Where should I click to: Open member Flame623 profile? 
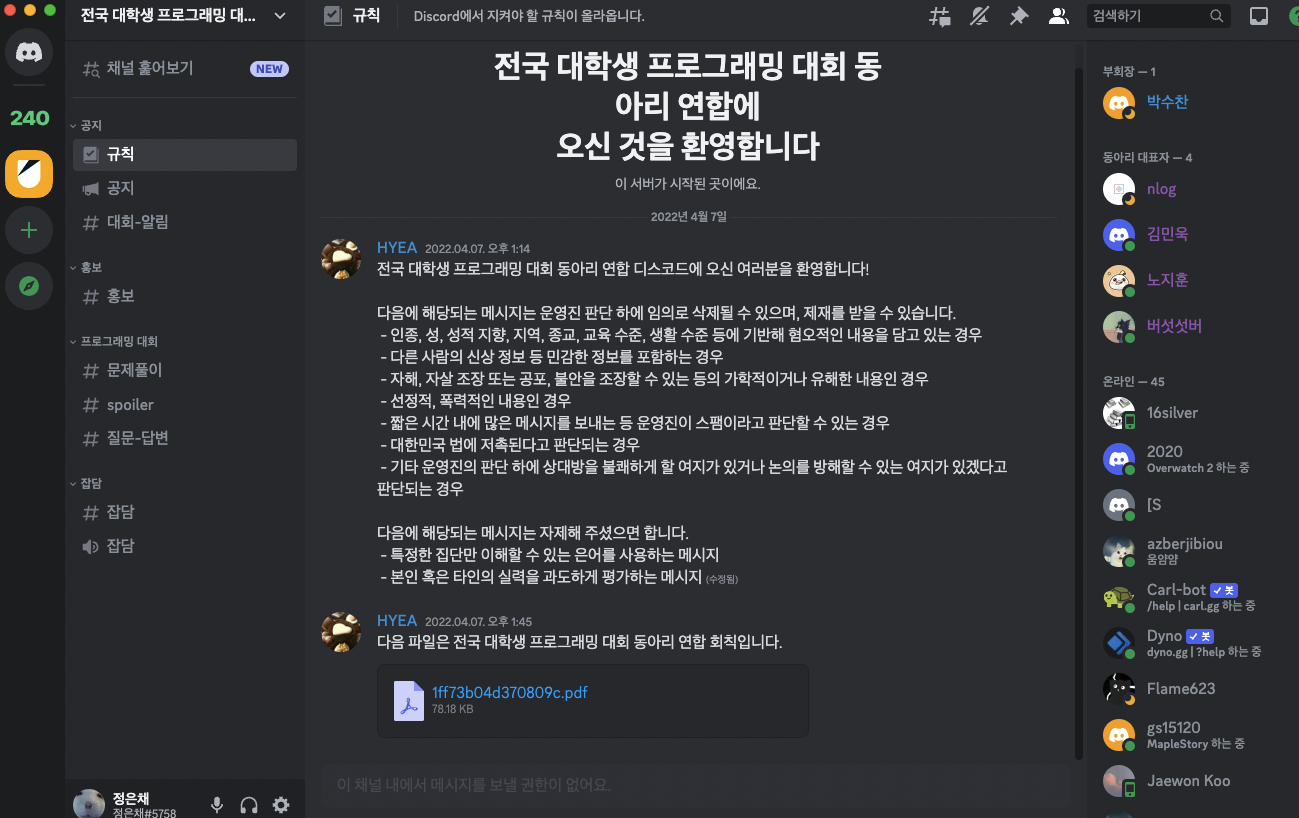tap(1189, 689)
